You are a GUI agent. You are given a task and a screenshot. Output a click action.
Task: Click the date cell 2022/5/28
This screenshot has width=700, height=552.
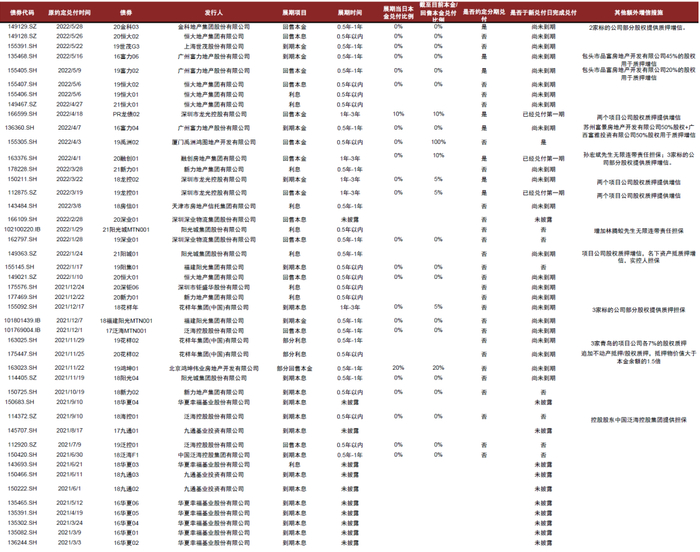coord(69,27)
